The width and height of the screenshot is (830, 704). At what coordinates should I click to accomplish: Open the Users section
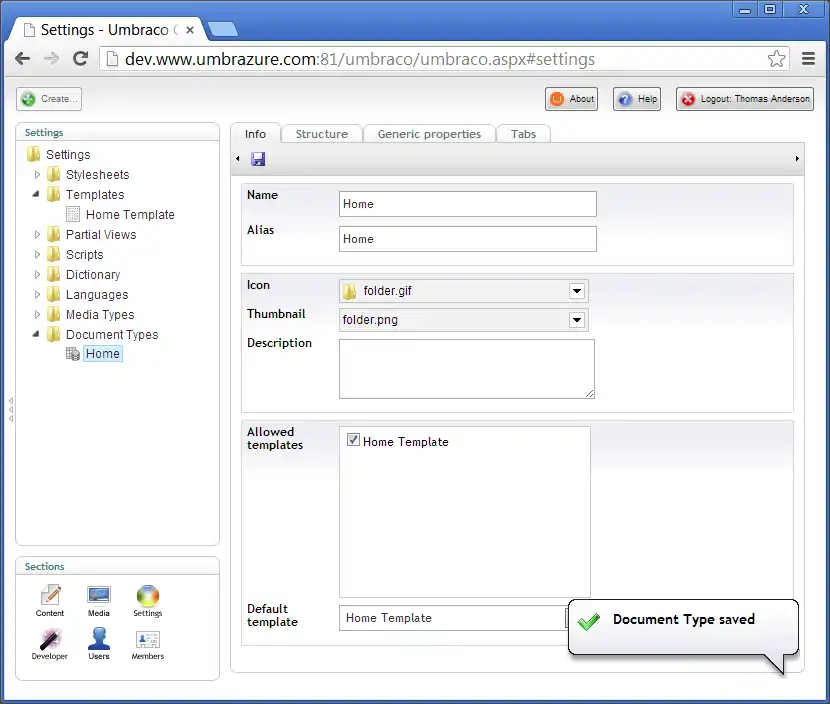tap(99, 644)
